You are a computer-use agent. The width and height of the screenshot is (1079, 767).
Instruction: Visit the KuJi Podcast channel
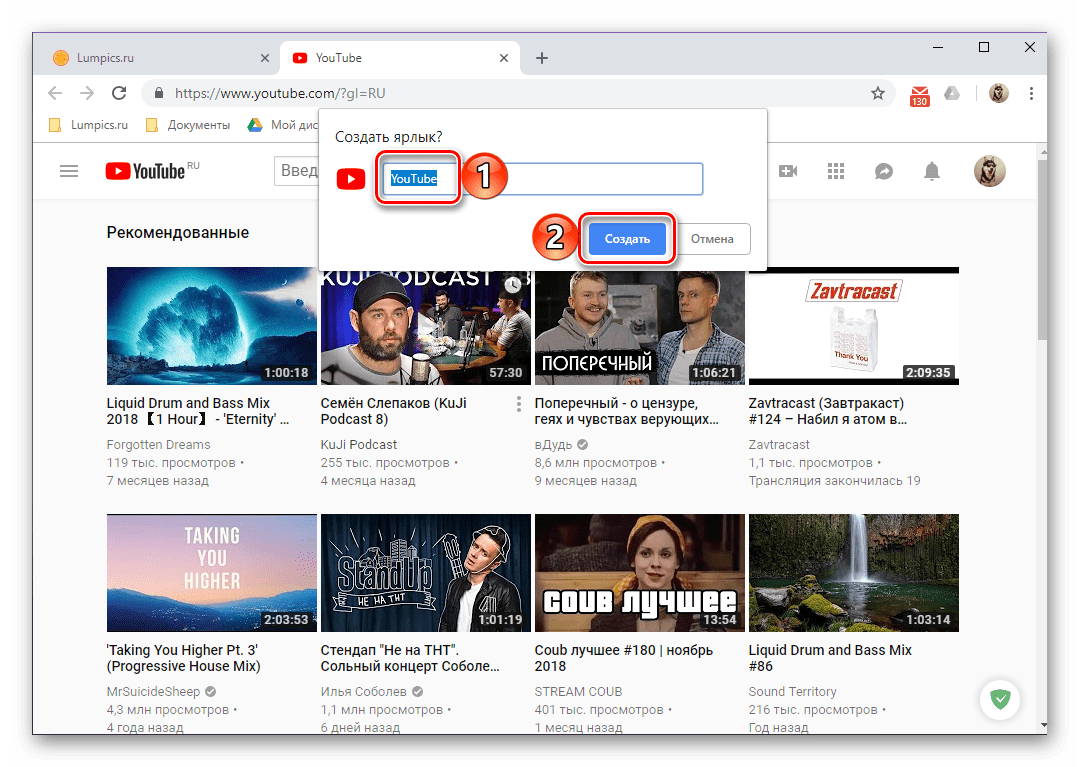point(359,444)
